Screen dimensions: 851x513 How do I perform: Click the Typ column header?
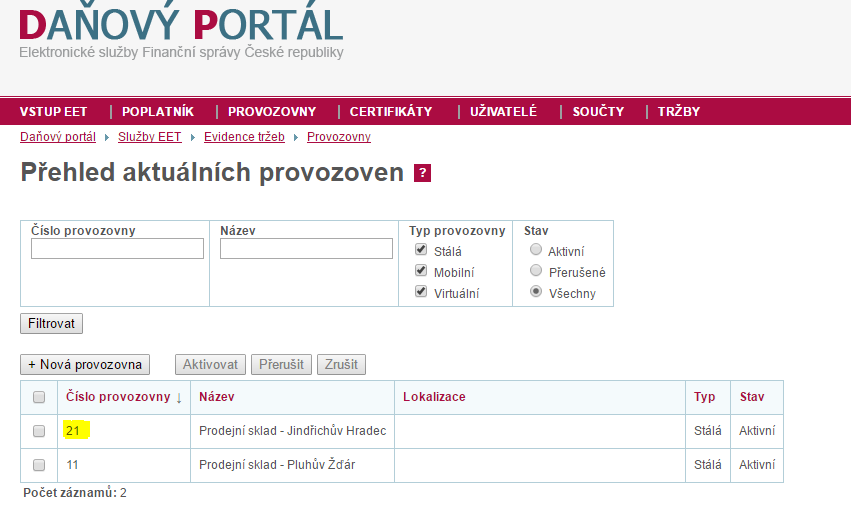(x=704, y=397)
